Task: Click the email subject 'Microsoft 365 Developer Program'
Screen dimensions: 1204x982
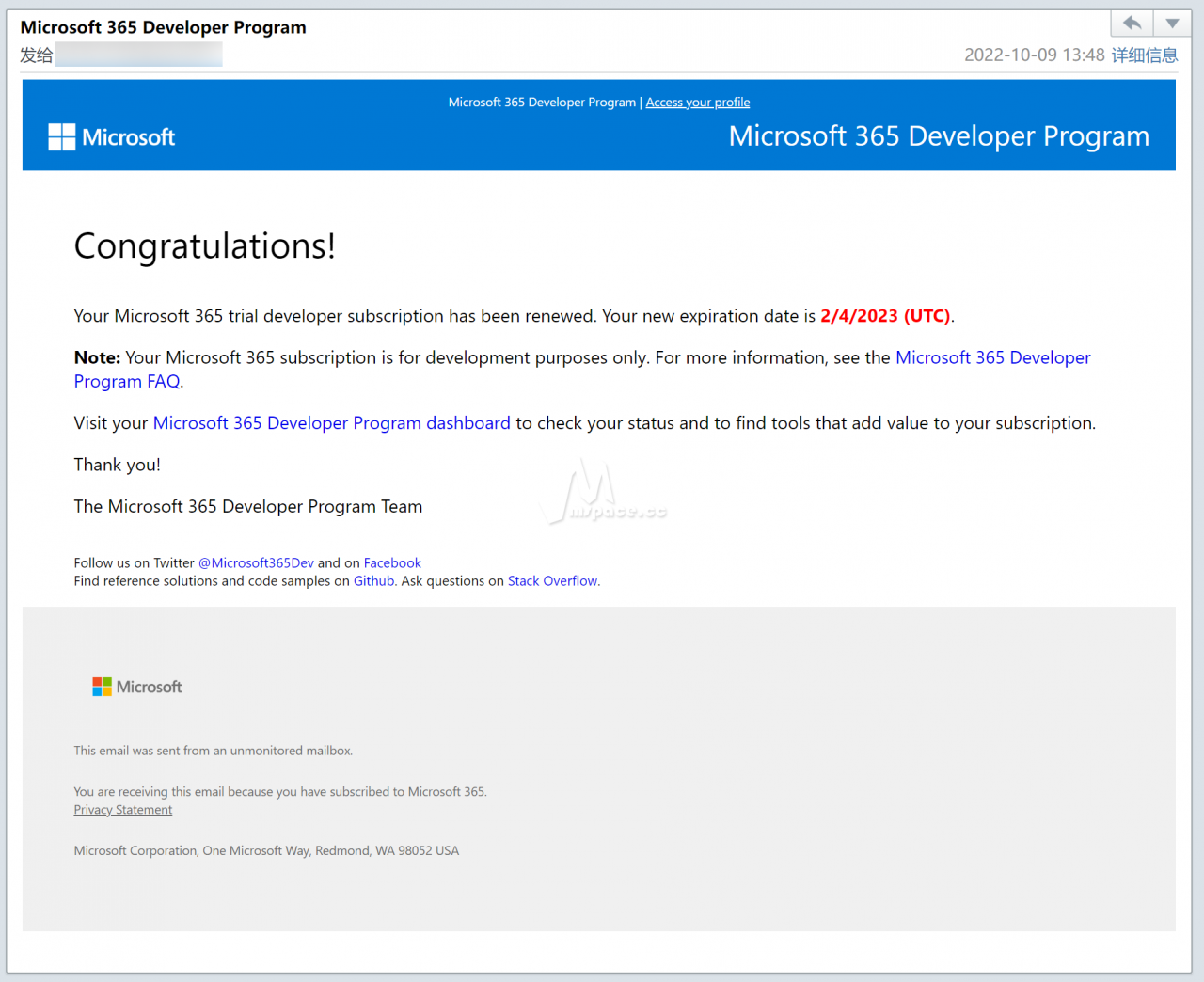Action: pos(164,27)
